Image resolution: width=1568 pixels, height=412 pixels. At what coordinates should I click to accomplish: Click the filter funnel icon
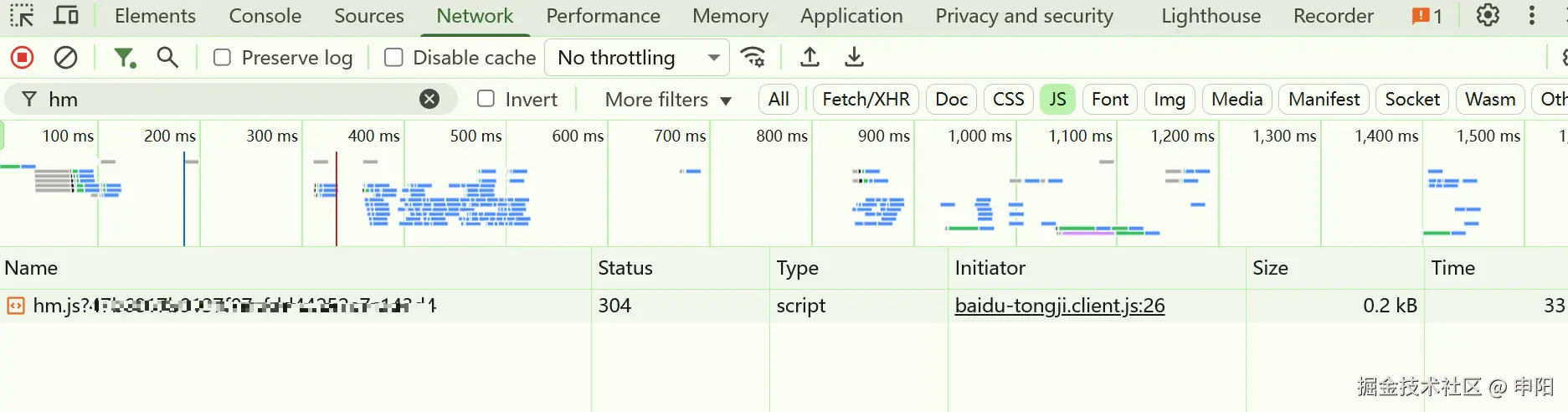point(125,57)
